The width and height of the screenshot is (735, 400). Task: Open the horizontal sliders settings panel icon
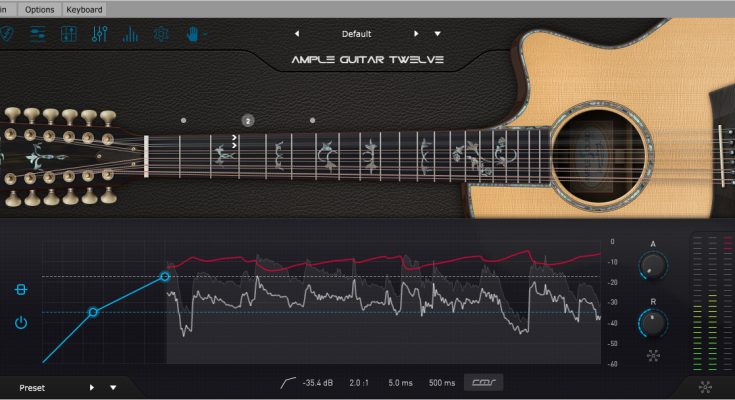tap(38, 34)
